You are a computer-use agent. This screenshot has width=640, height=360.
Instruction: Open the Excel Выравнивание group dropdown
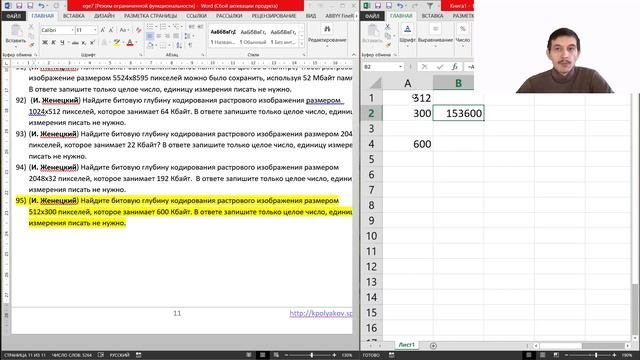[x=435, y=34]
